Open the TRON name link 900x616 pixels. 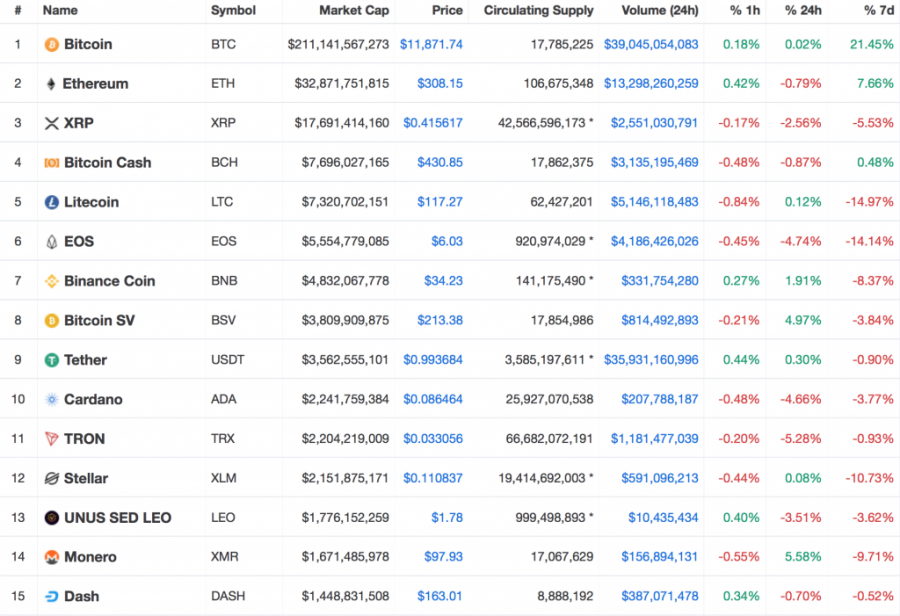click(84, 439)
